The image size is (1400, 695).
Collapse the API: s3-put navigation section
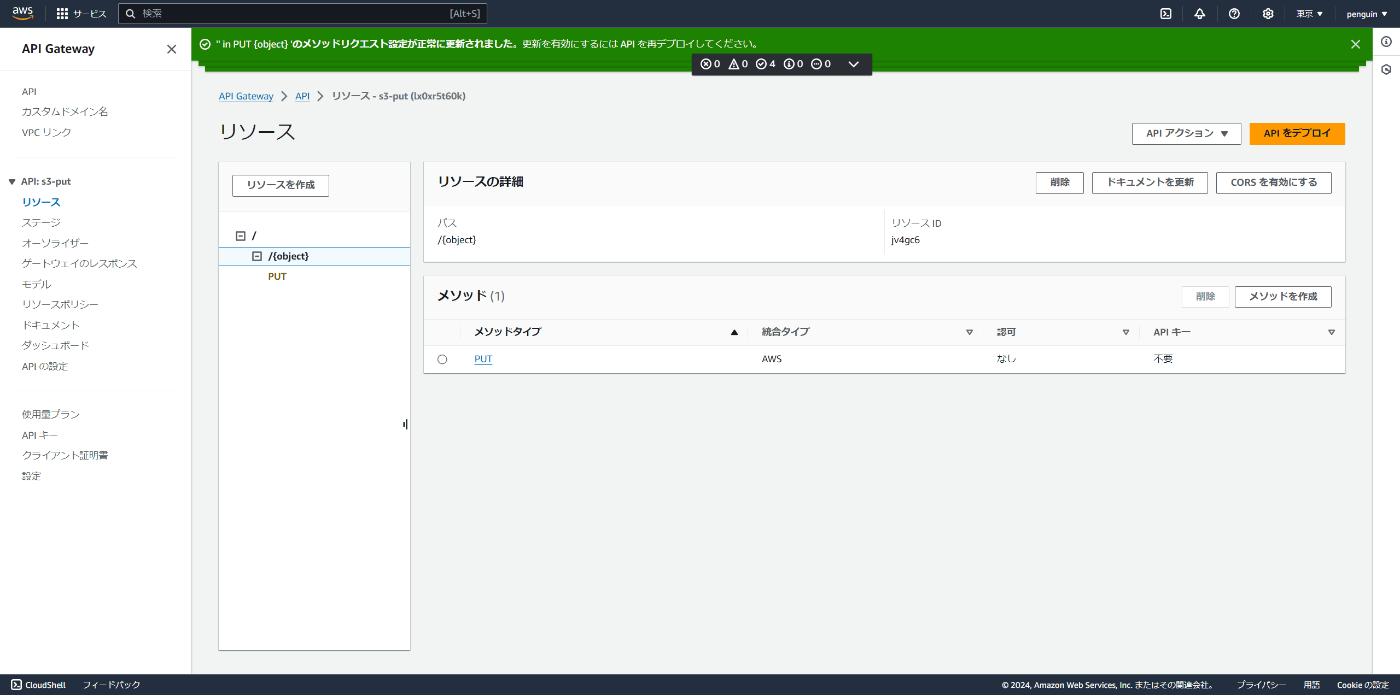[x=12, y=182]
